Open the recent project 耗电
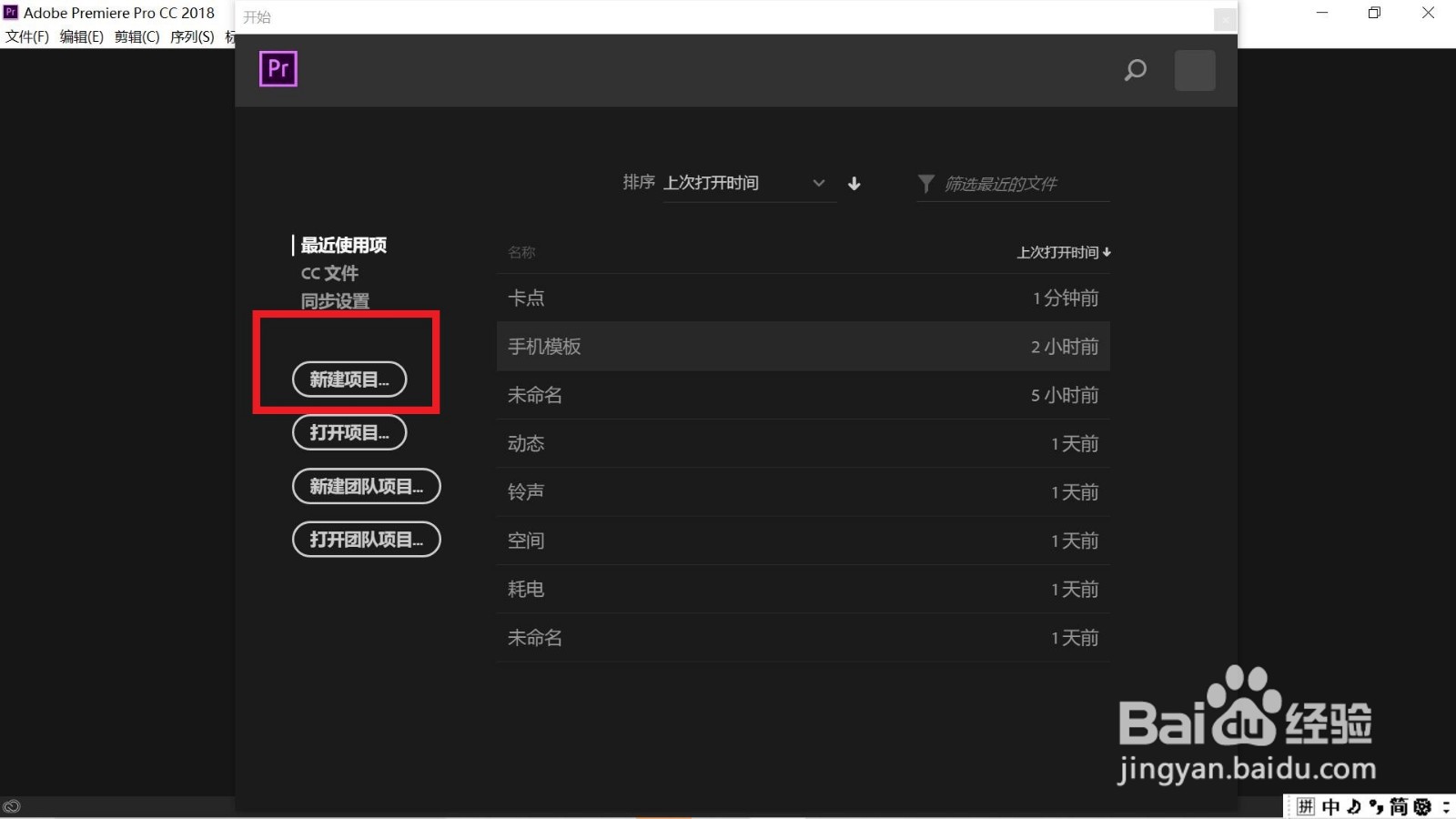Image resolution: width=1456 pixels, height=819 pixels. click(x=804, y=589)
